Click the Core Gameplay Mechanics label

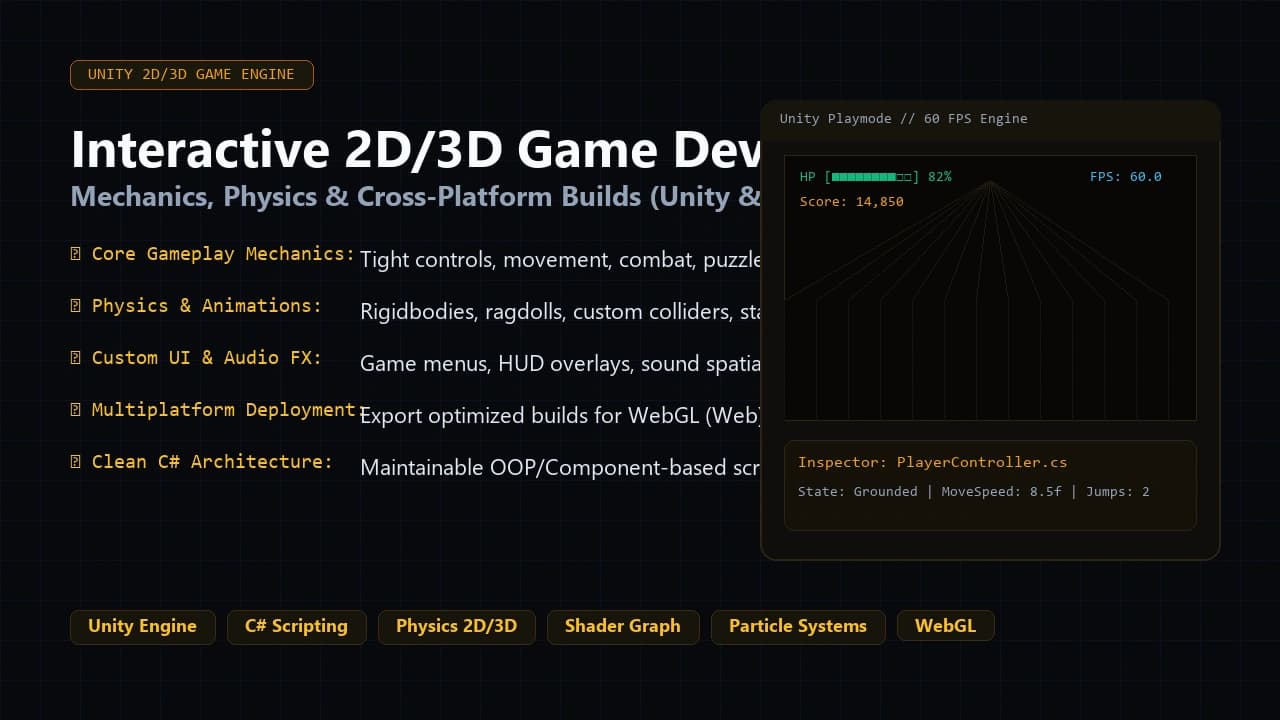pos(223,254)
